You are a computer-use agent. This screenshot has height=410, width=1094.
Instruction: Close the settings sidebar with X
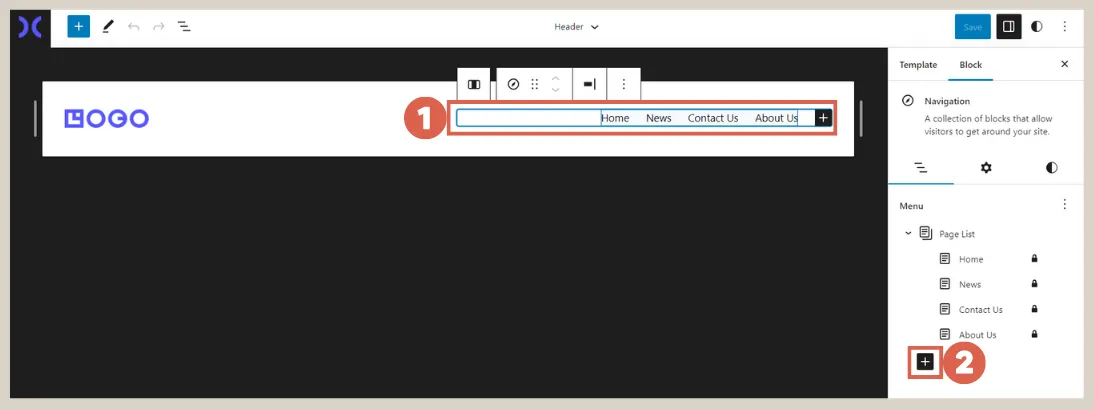pyautogui.click(x=1065, y=64)
